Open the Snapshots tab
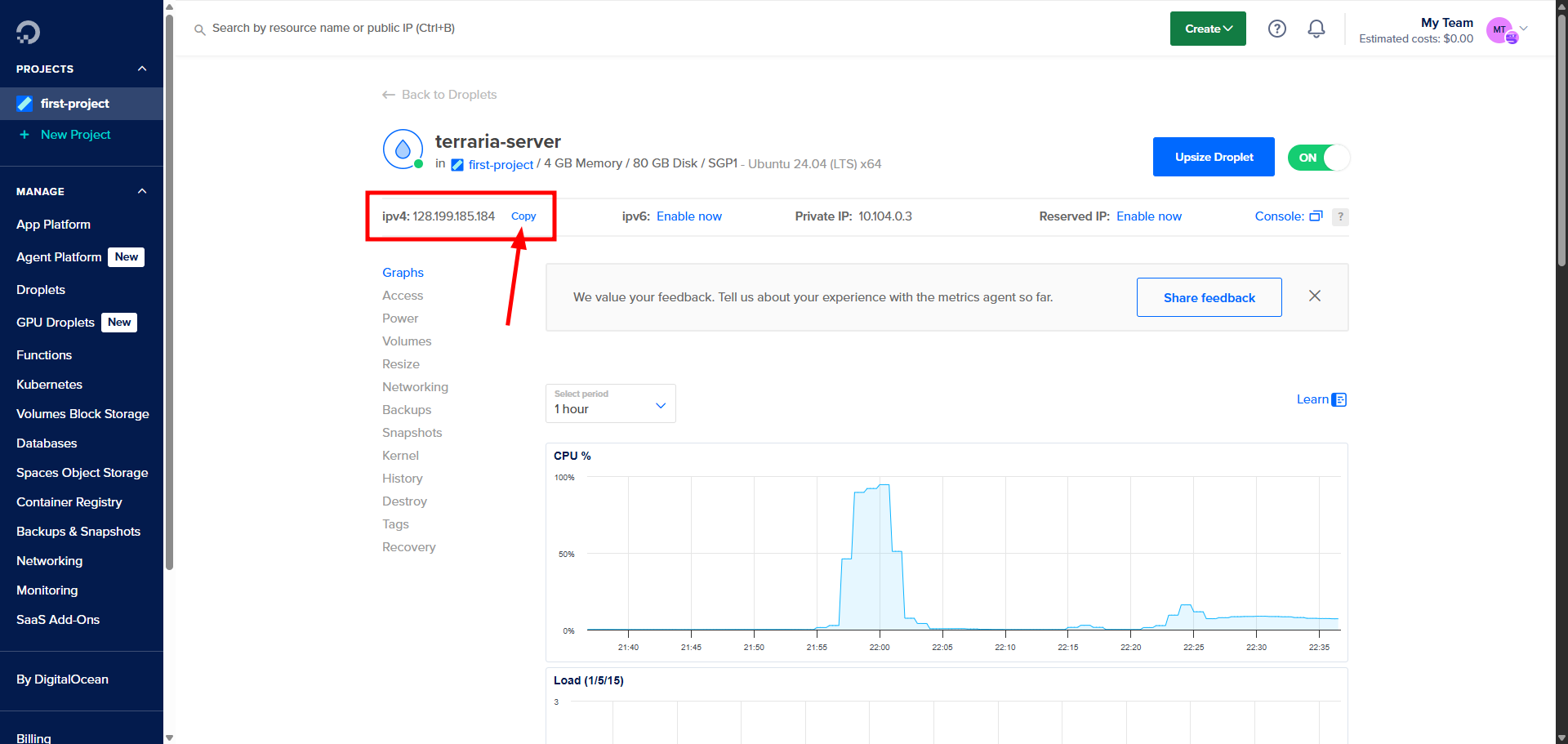The width and height of the screenshot is (1568, 744). (412, 432)
